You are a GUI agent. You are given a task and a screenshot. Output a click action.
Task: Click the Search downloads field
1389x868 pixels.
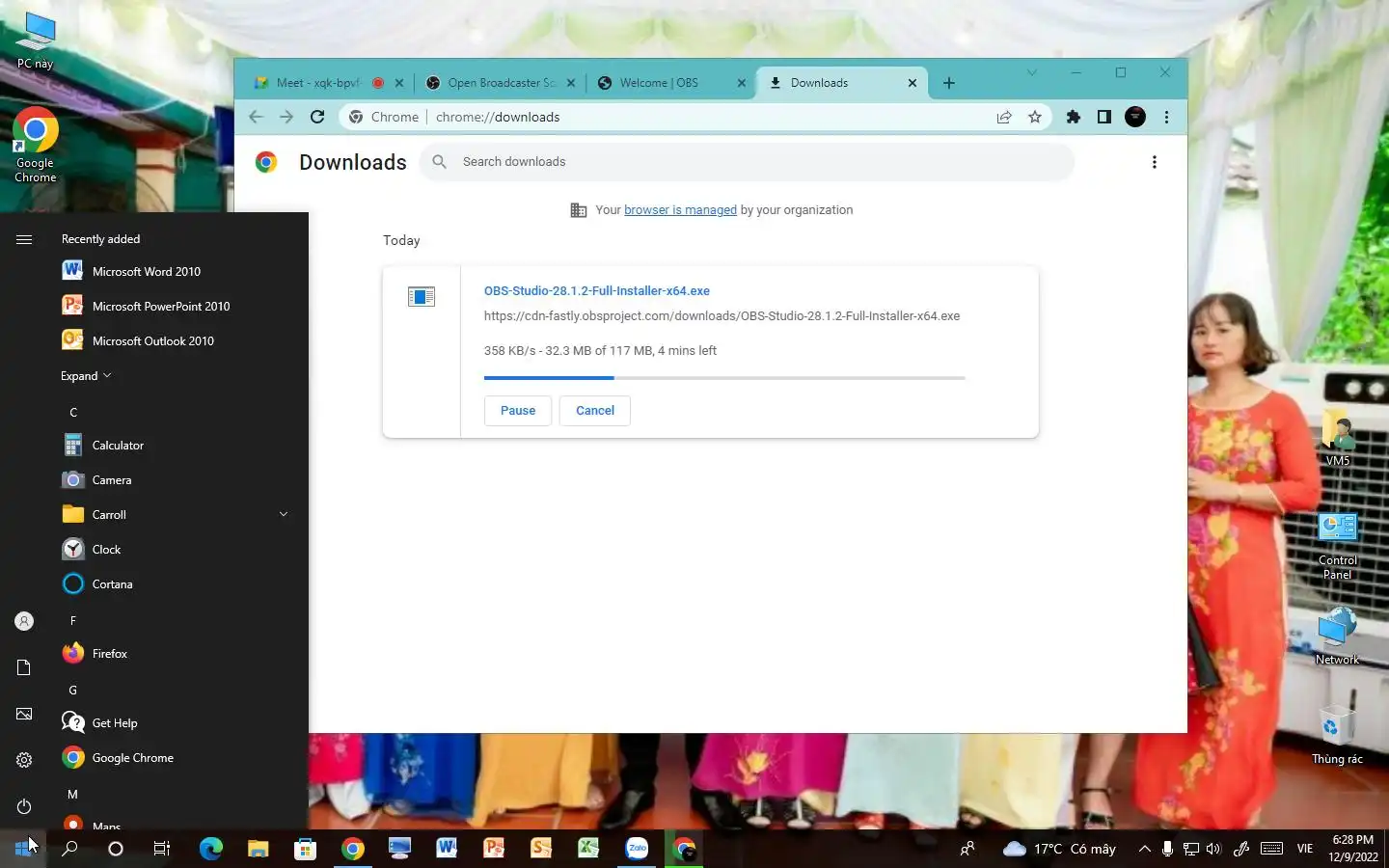[748, 162]
